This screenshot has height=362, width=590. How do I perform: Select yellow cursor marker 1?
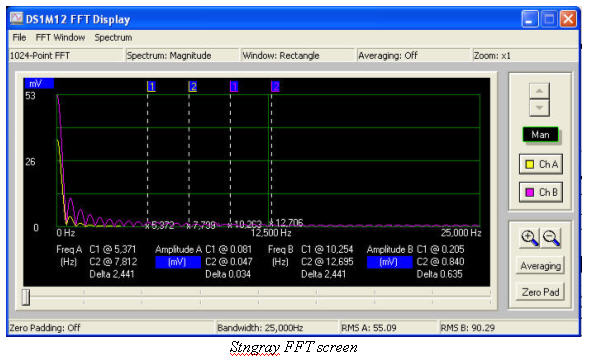tap(151, 87)
